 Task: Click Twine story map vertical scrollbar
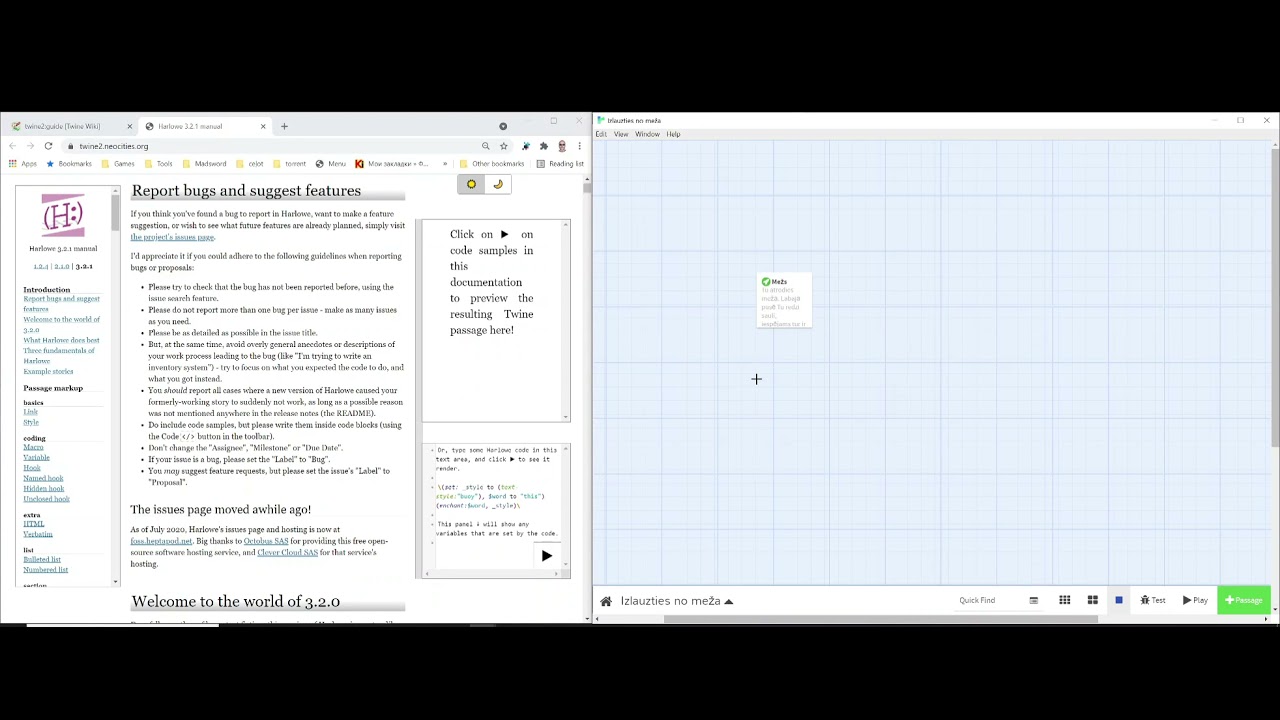tap(1275, 297)
